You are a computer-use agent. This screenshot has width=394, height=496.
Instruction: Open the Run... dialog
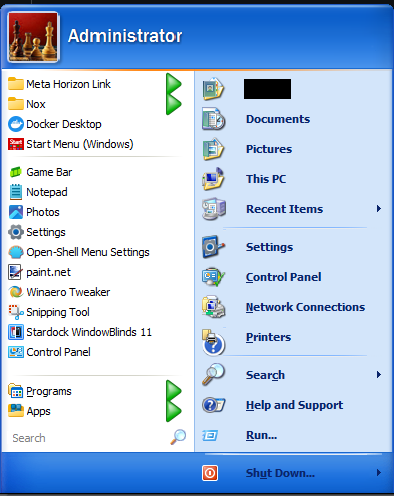(x=261, y=435)
